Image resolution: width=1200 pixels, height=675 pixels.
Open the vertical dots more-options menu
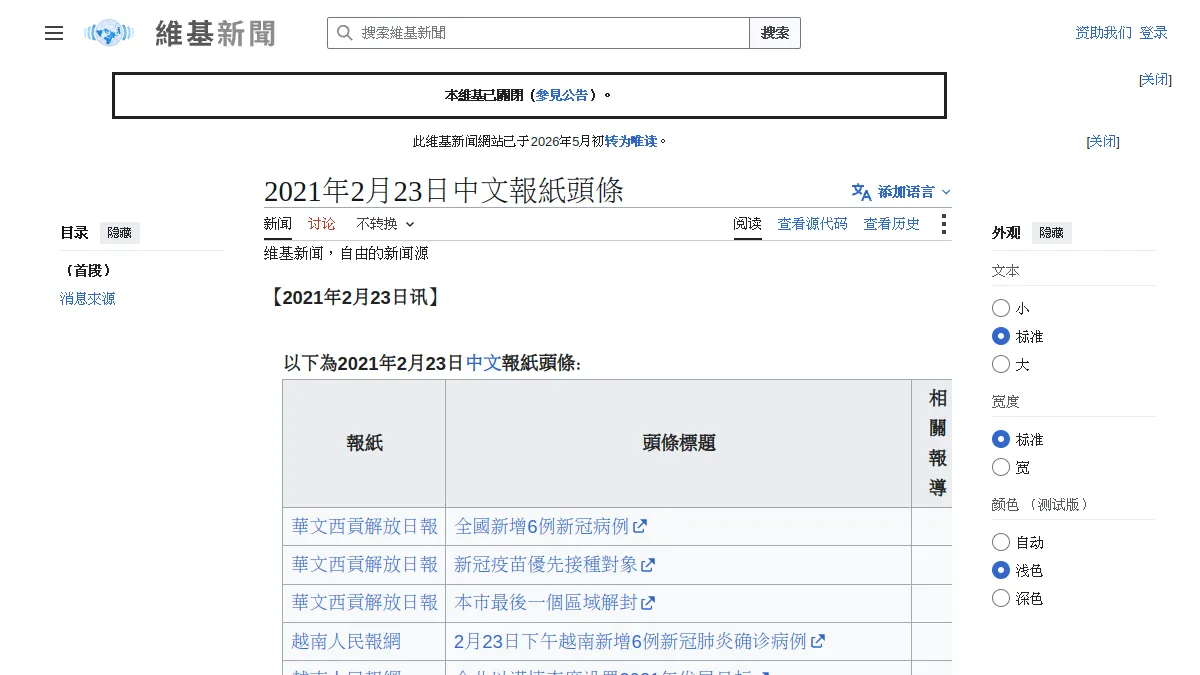(943, 224)
